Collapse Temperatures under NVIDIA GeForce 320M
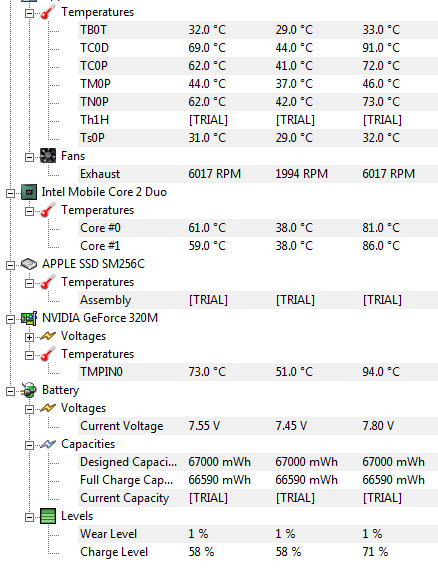 click(29, 355)
